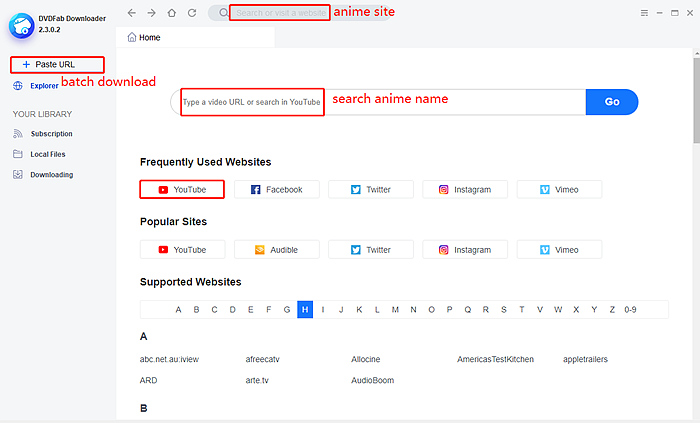
Task: Click the forward navigation arrow
Action: click(151, 13)
